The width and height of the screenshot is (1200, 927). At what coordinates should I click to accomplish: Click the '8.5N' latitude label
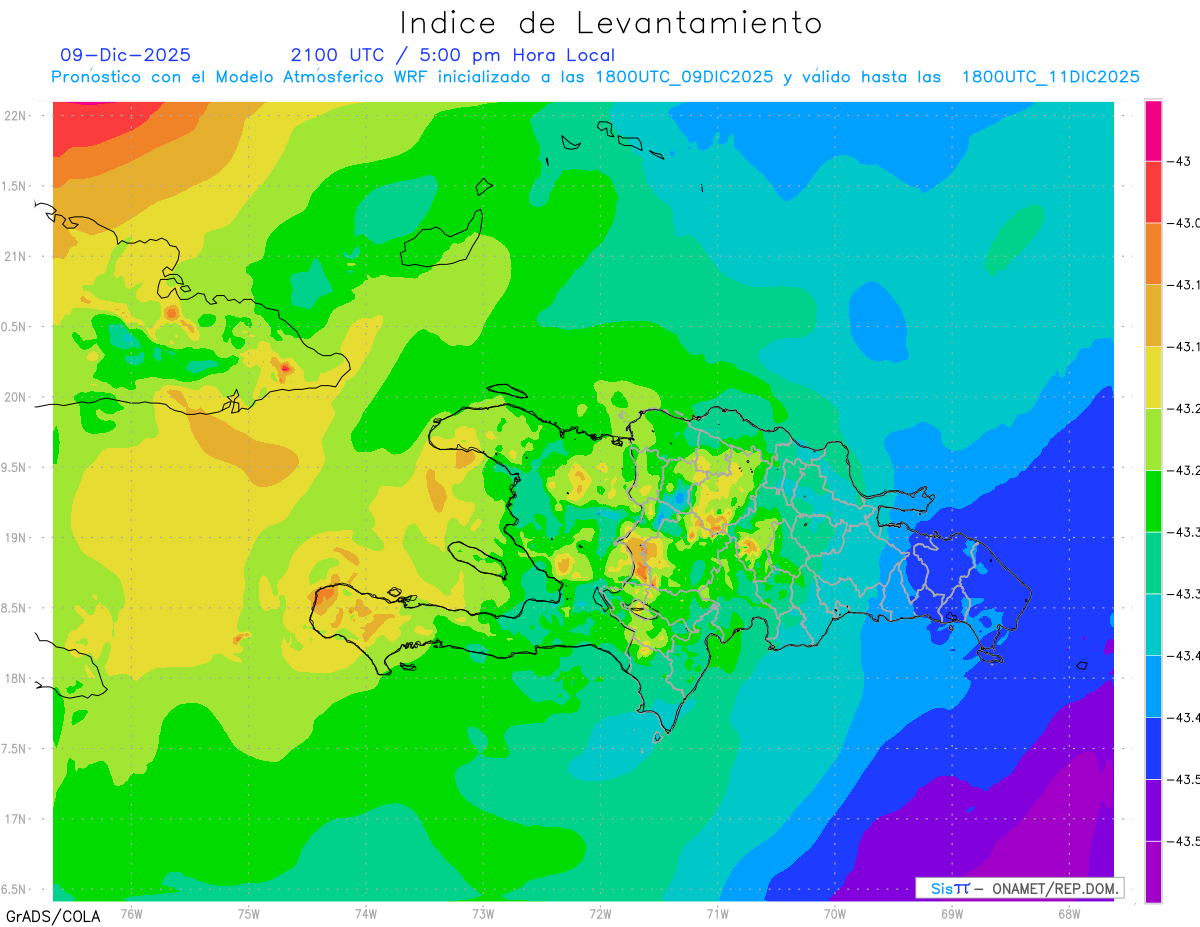(14, 608)
